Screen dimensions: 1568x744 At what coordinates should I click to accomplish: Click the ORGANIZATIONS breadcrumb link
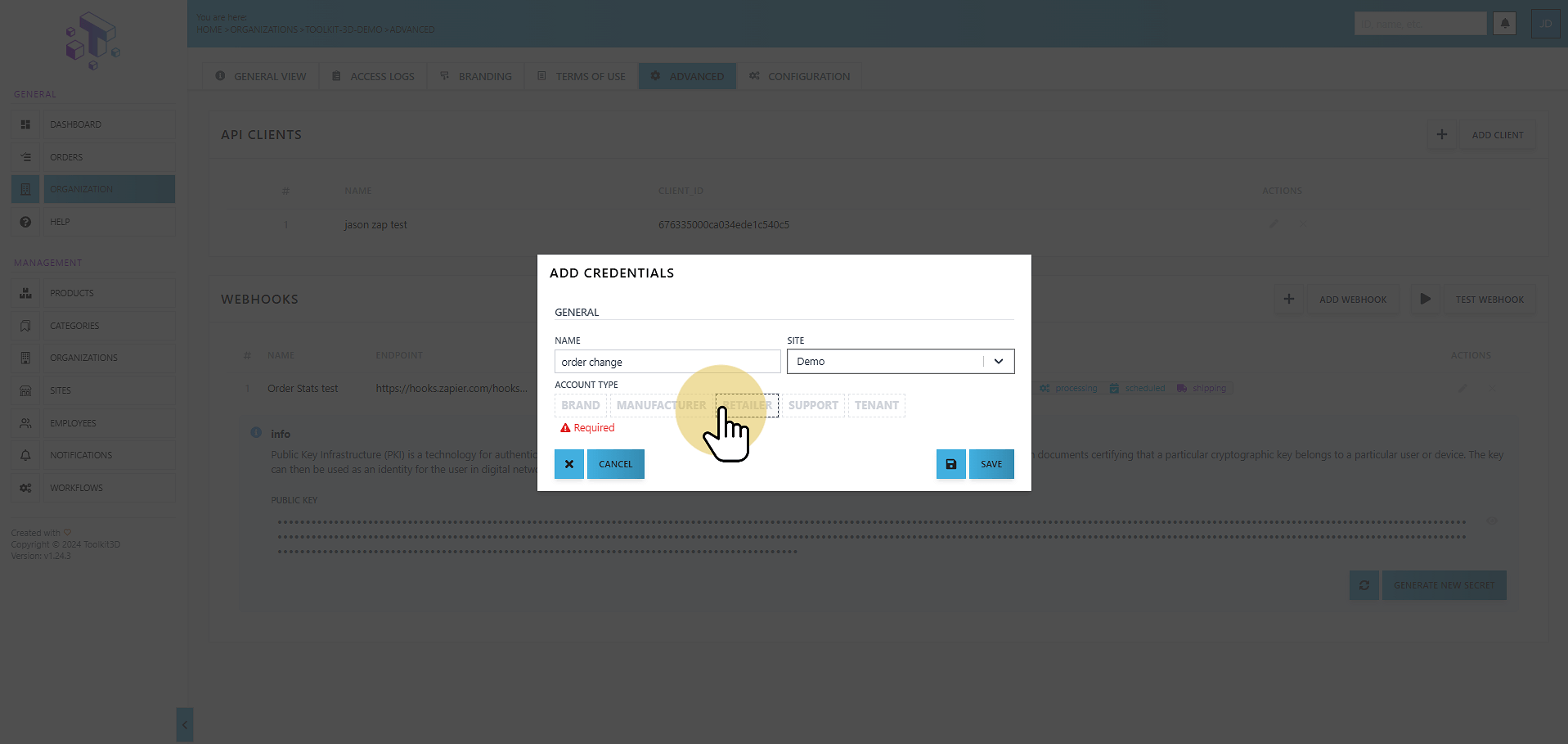click(x=264, y=29)
